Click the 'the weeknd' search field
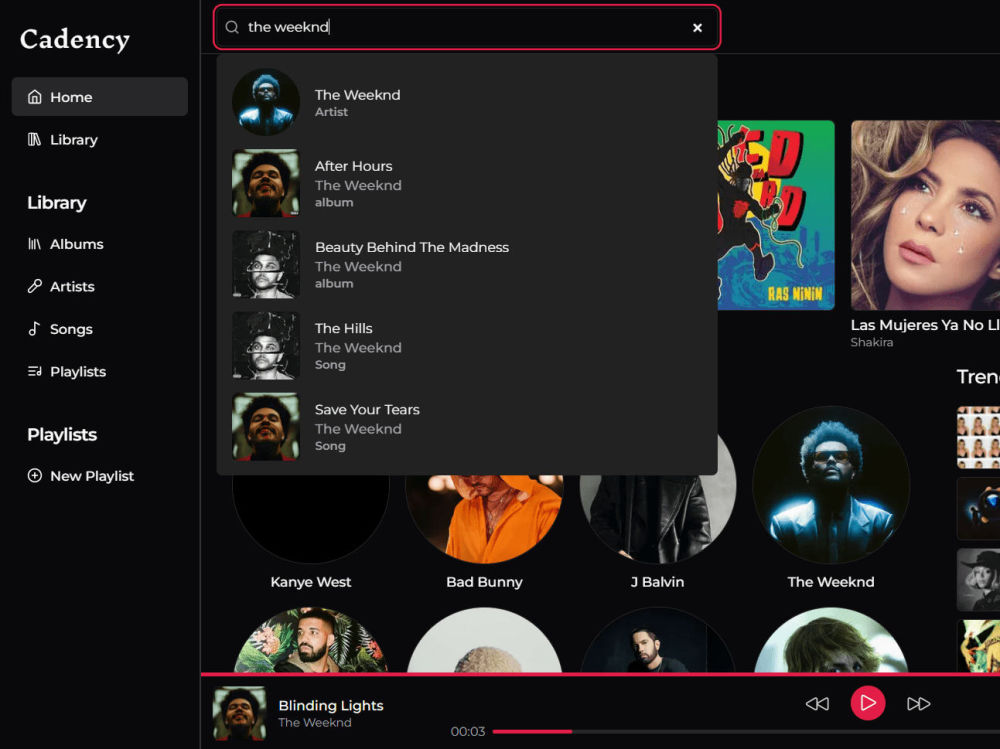Image resolution: width=1000 pixels, height=749 pixels. pyautogui.click(x=467, y=27)
